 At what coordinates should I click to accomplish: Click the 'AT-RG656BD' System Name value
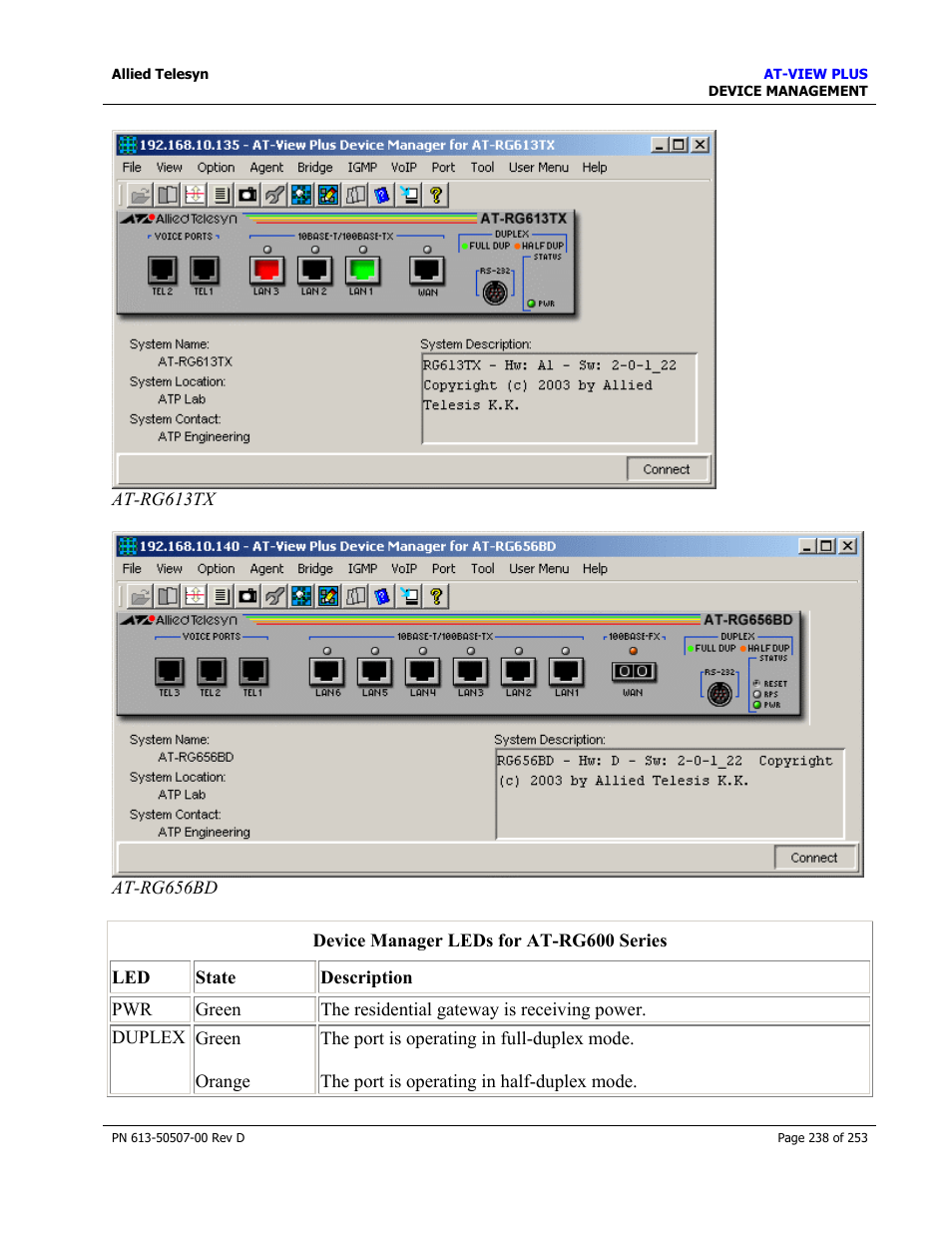click(196, 758)
